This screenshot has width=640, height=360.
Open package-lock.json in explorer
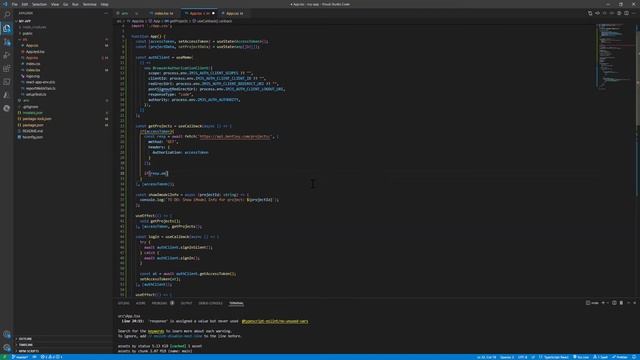coord(37,119)
